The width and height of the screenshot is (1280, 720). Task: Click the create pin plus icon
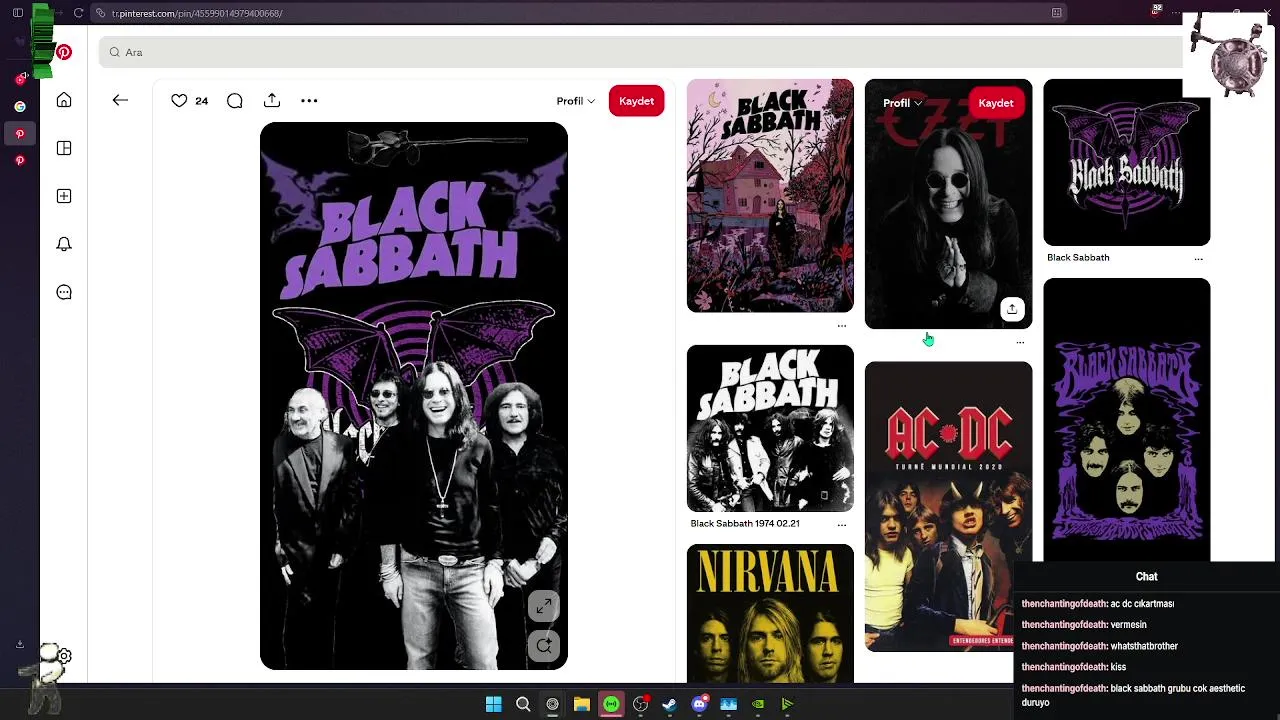click(64, 196)
